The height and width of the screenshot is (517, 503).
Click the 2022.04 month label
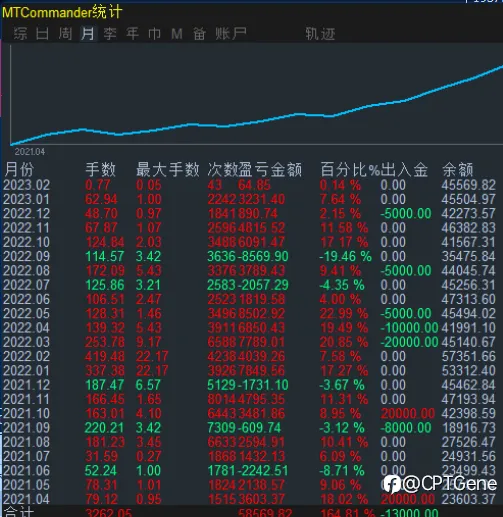coord(26,328)
